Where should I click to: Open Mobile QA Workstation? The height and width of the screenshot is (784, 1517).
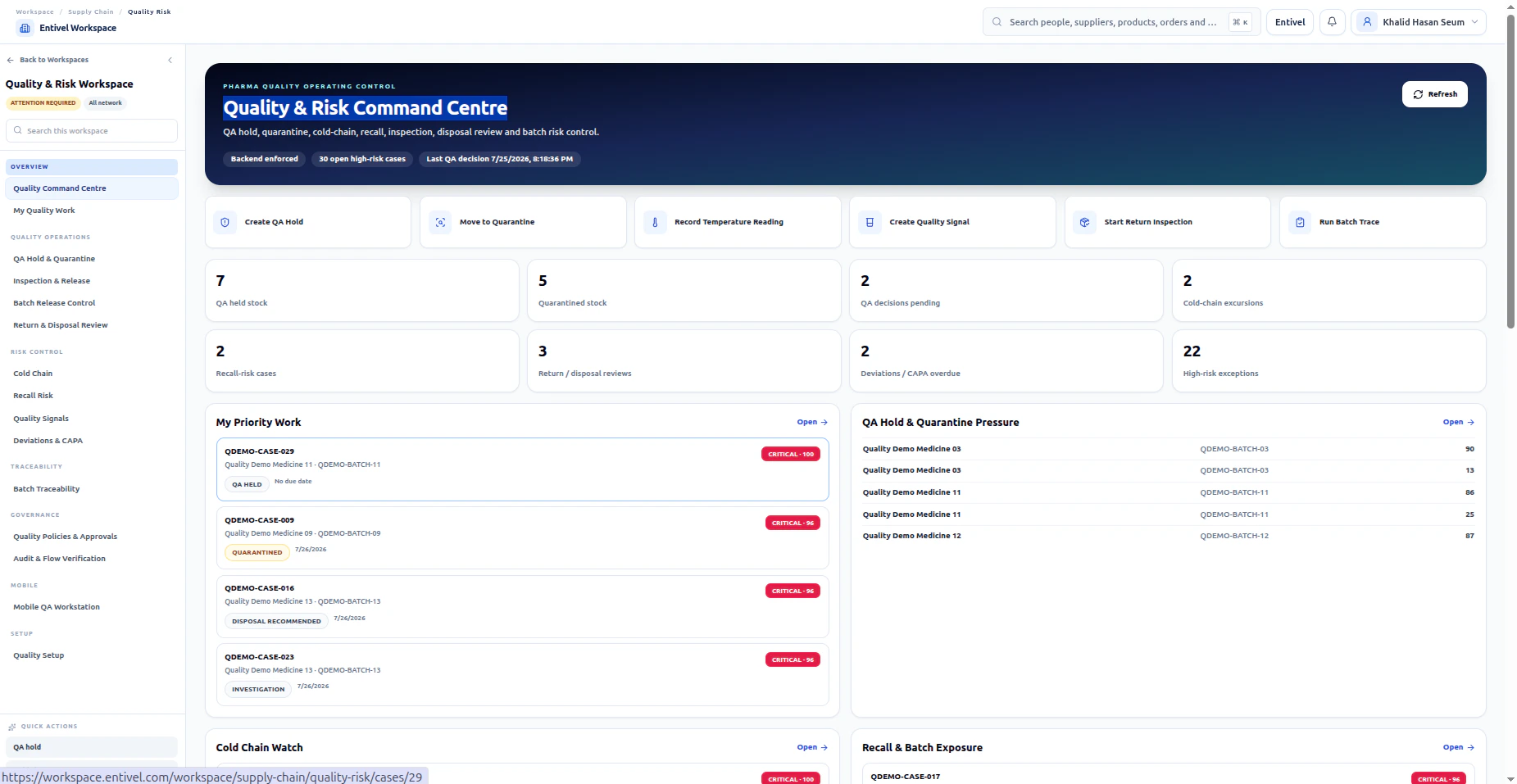(92, 607)
